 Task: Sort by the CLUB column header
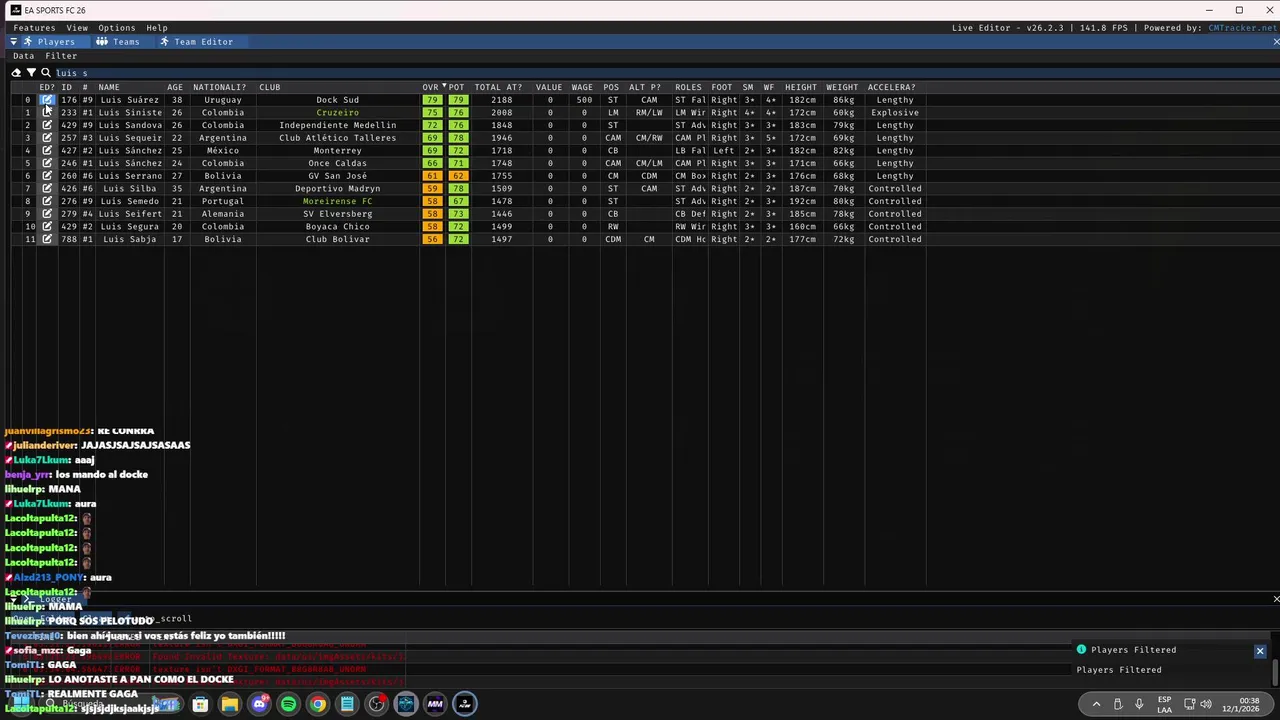coord(270,87)
